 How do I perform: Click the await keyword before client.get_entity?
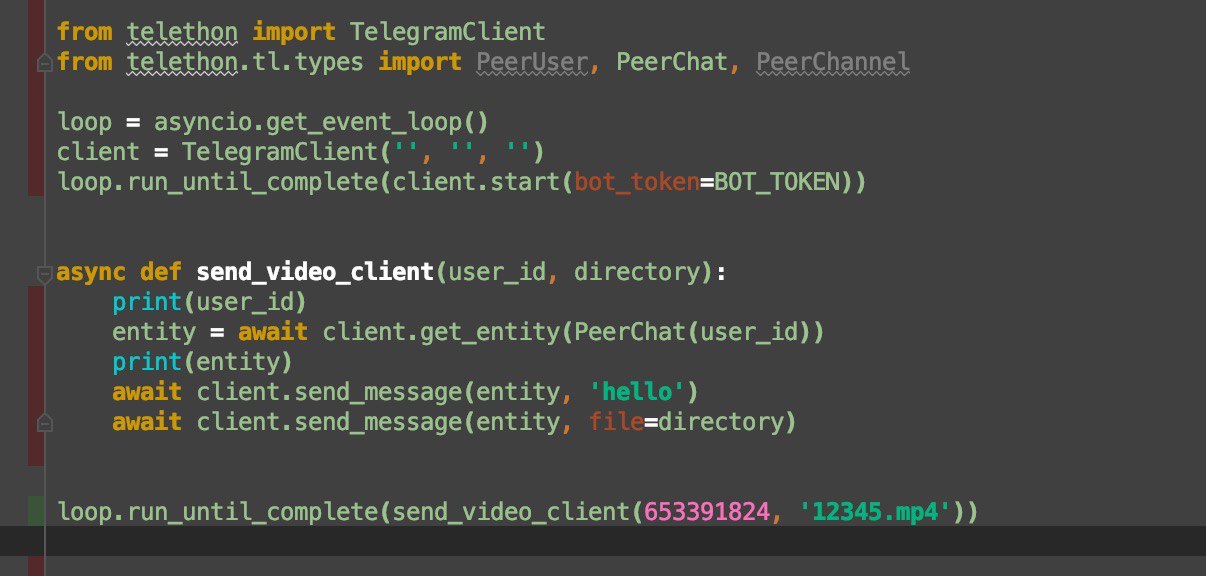272,332
